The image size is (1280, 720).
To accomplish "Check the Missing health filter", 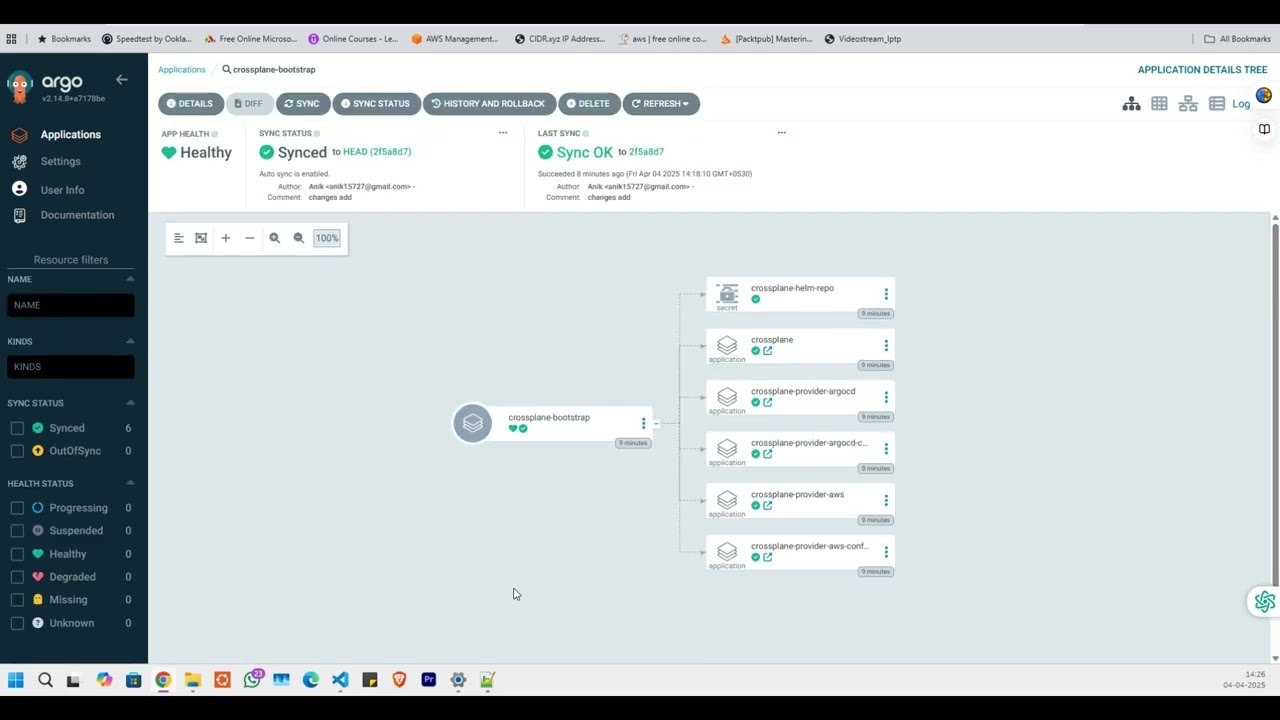I will [17, 600].
